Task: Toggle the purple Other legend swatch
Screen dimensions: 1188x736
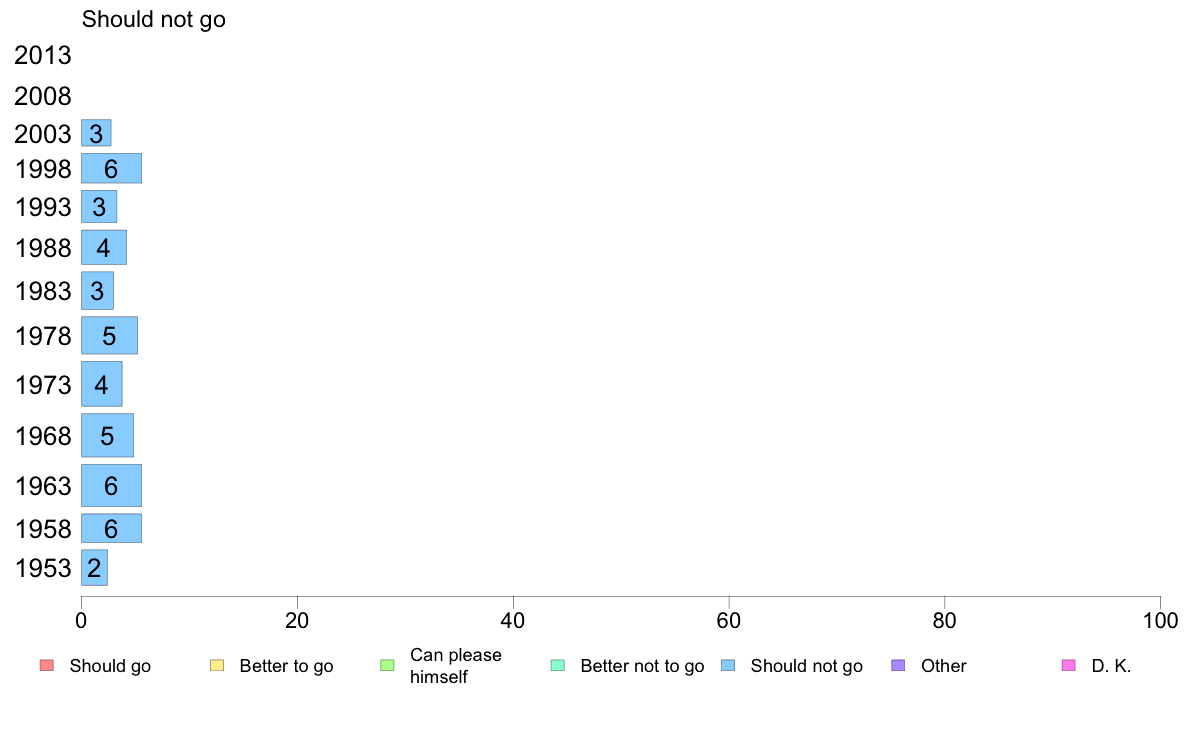Action: click(899, 666)
